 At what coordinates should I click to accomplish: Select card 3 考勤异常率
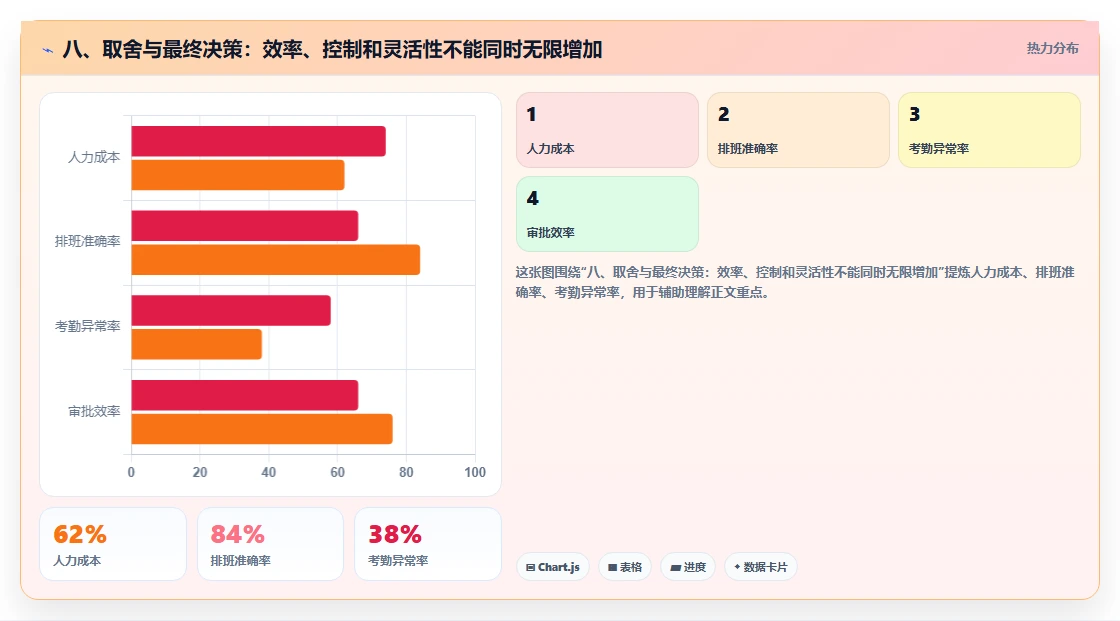(989, 130)
